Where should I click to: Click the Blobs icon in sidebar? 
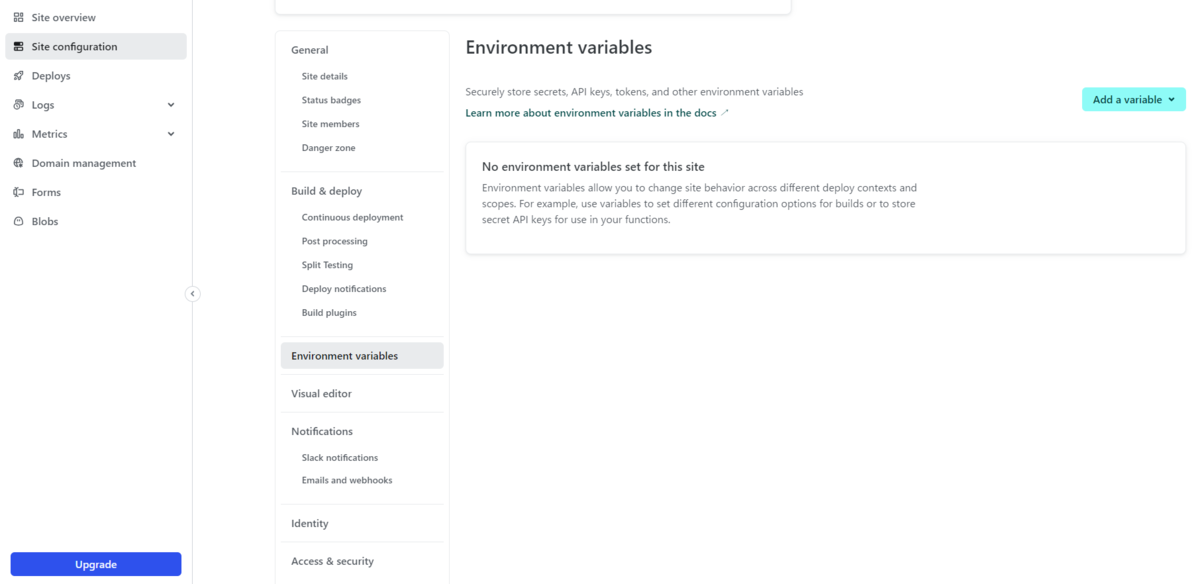[18, 221]
